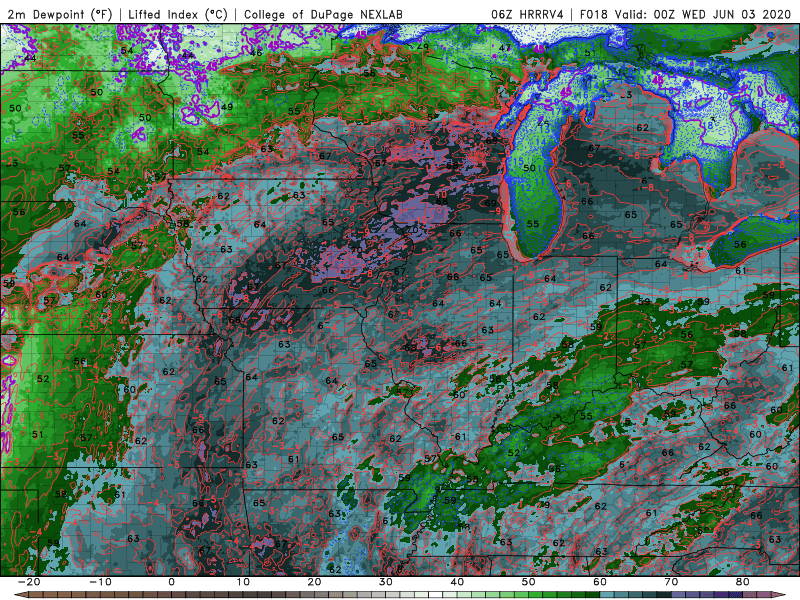Click the 10 tick label on the legend
This screenshot has width=800, height=600.
click(x=243, y=582)
